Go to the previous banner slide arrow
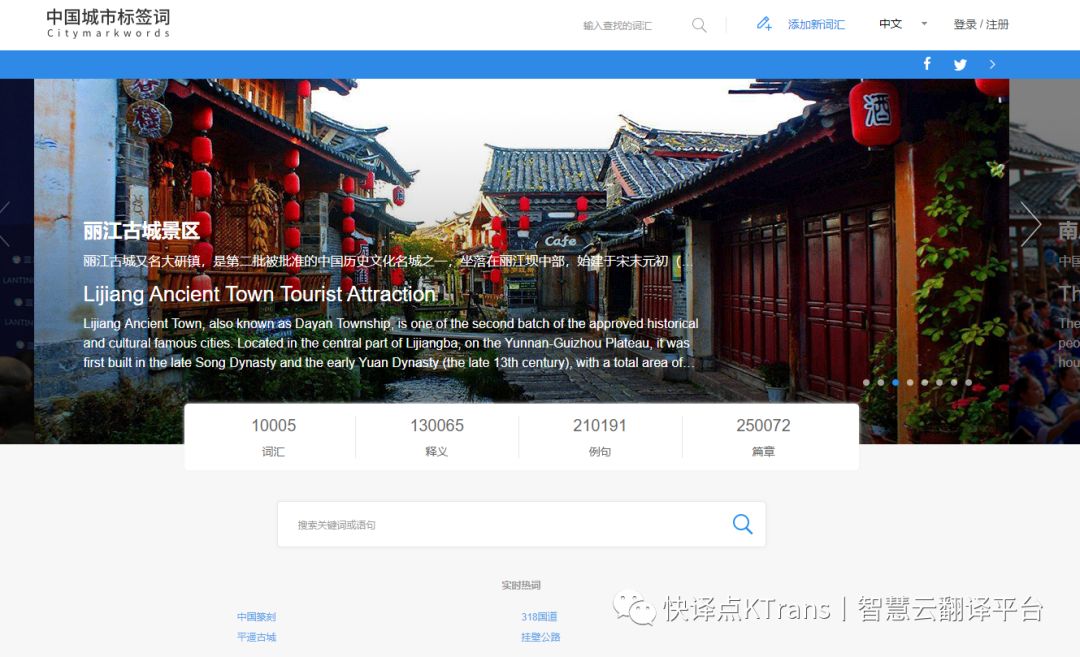1080x657 pixels. coord(6,223)
